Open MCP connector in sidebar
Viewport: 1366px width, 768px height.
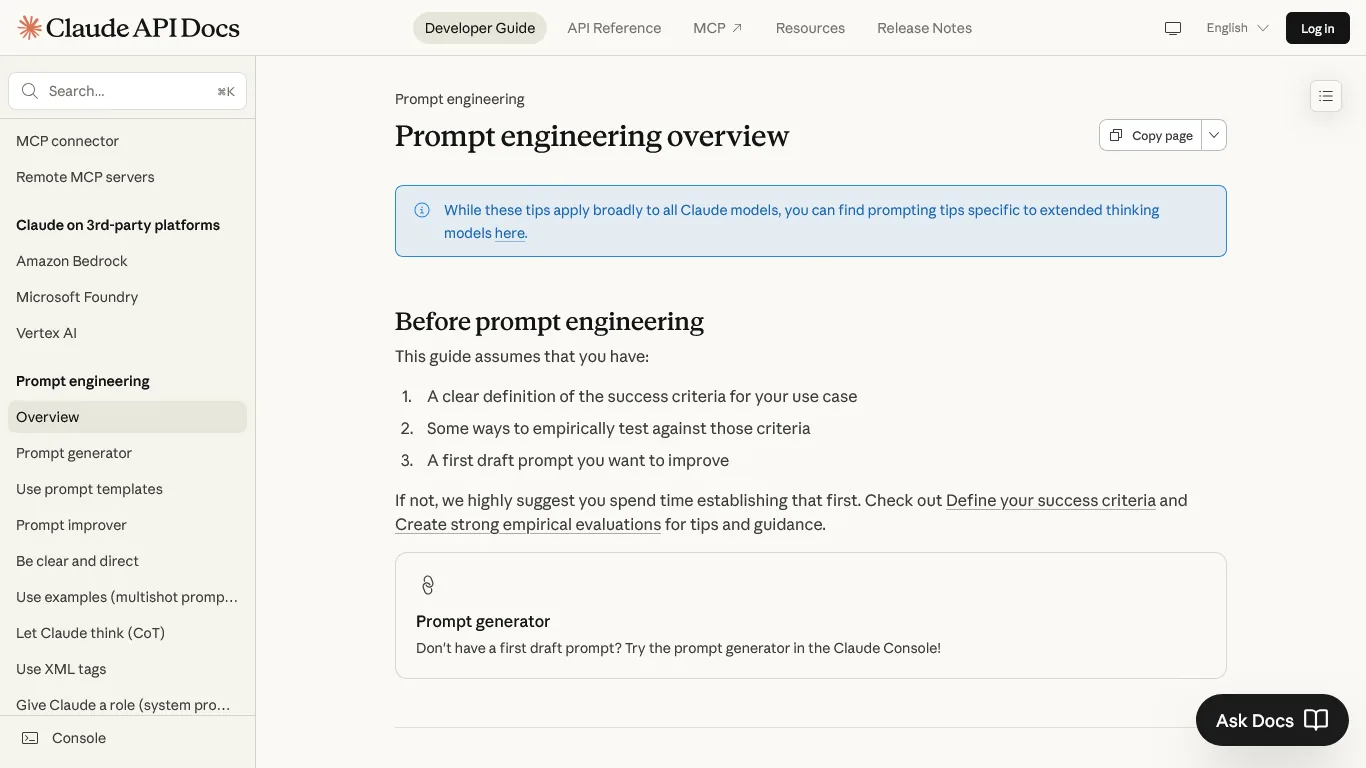tap(127, 141)
